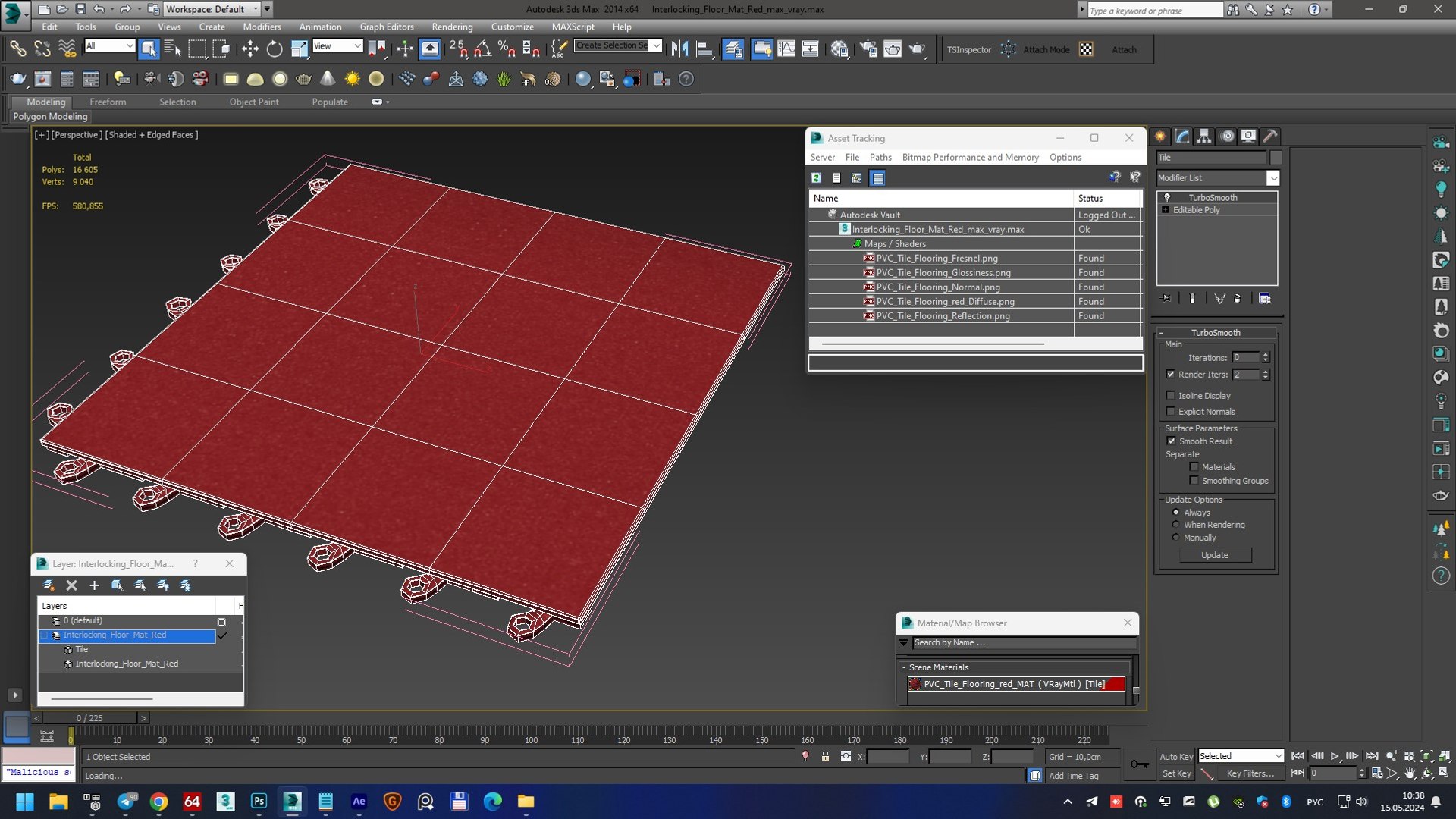Toggle Smooth Result checkbox
Screen dimensions: 1456x819
1172,441
